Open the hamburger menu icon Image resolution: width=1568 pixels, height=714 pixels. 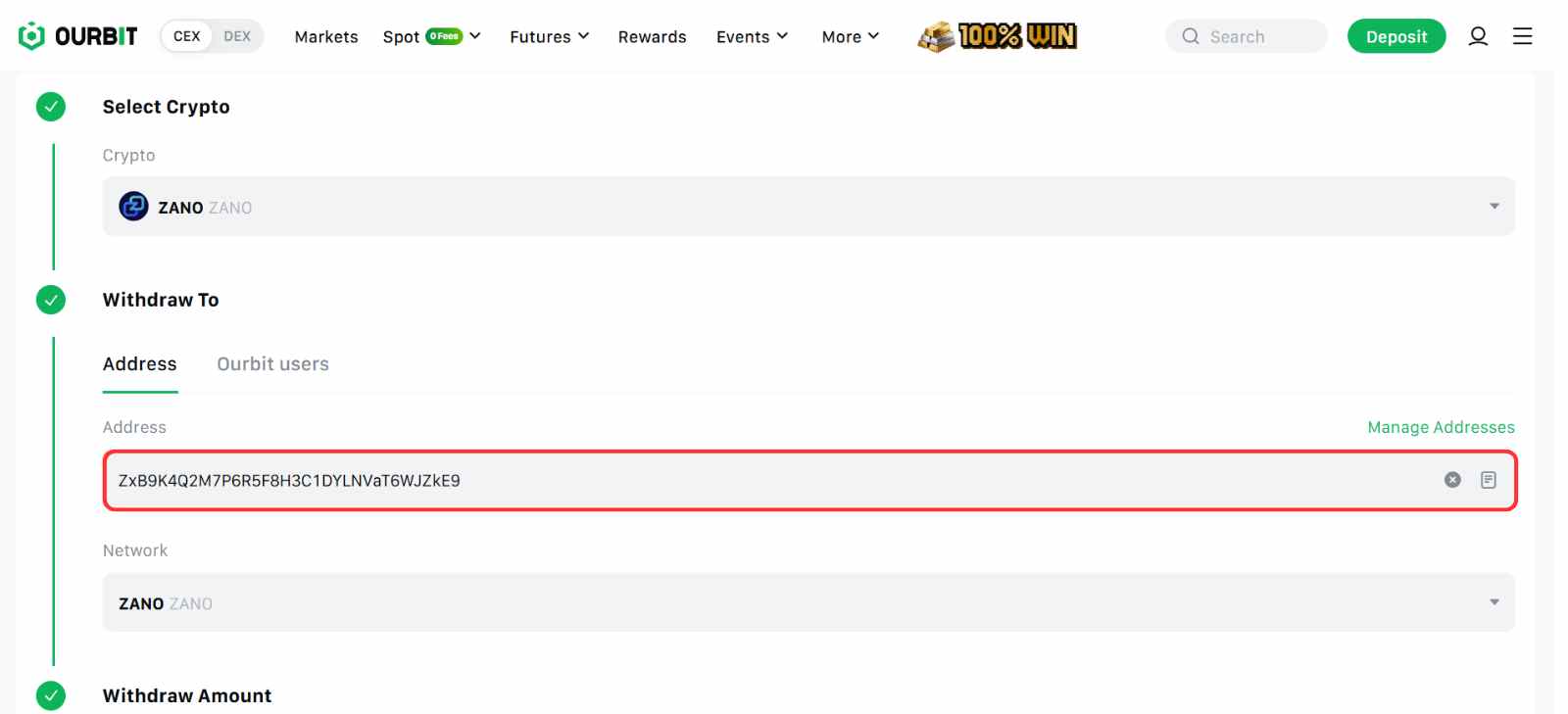1522,36
